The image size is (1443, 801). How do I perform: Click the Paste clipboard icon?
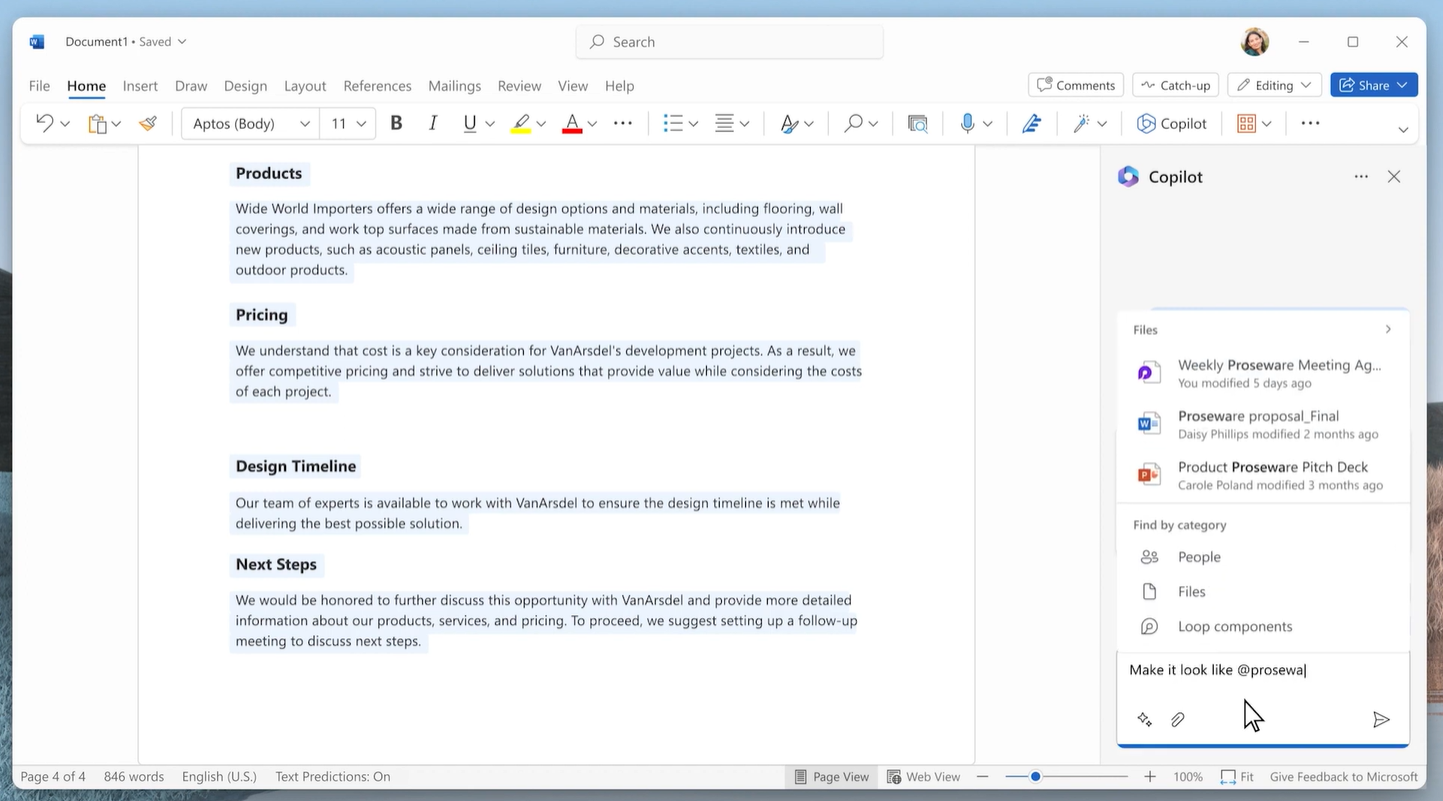click(x=97, y=123)
